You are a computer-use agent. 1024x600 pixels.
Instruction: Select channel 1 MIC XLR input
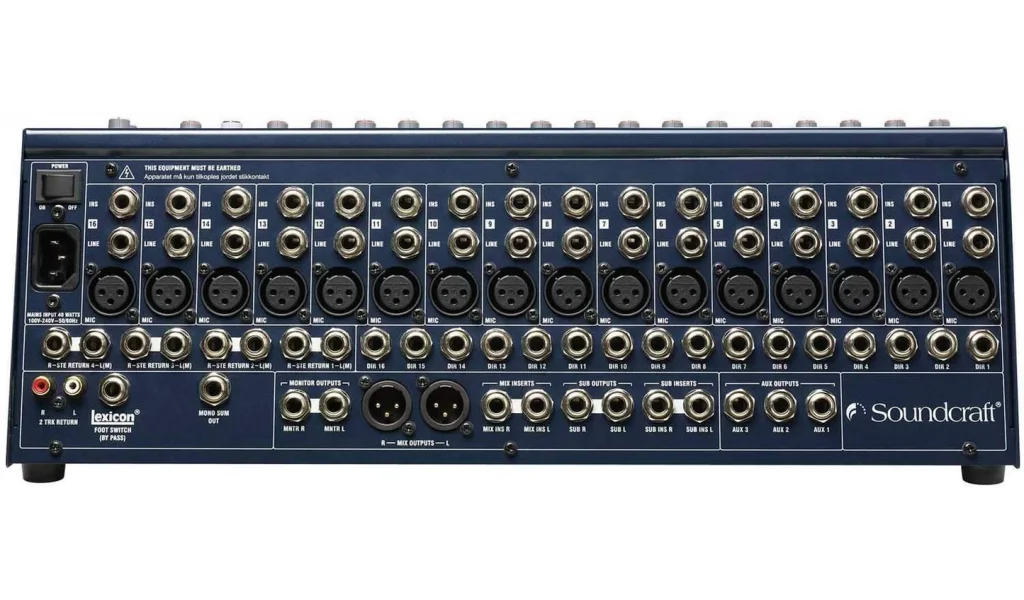click(969, 294)
